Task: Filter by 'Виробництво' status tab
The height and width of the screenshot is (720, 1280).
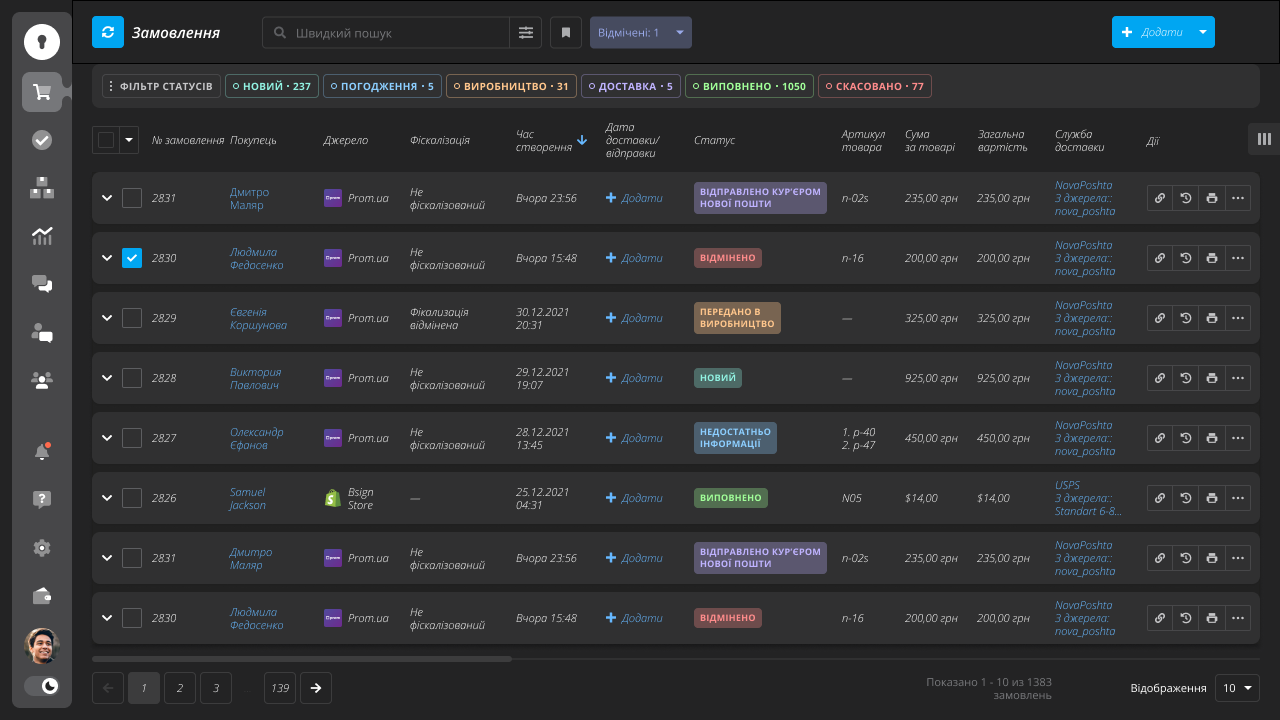Action: click(x=511, y=87)
